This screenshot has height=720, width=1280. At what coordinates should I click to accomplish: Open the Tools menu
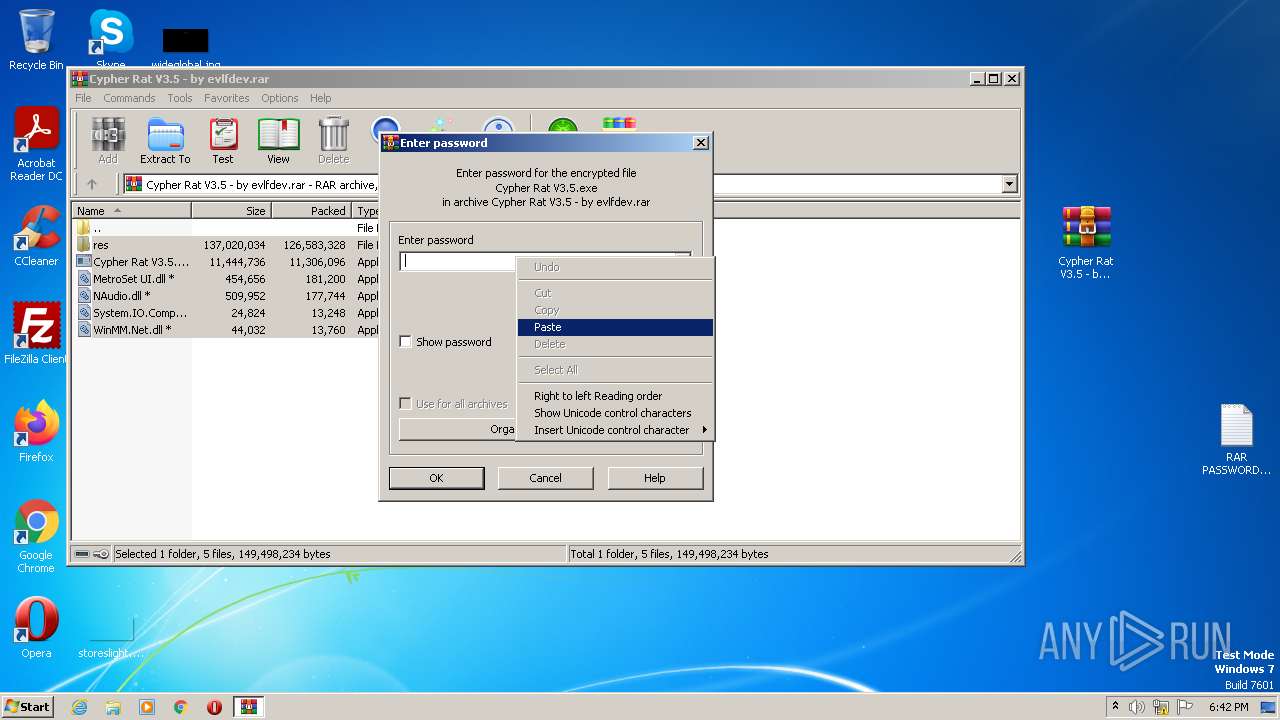(180, 98)
